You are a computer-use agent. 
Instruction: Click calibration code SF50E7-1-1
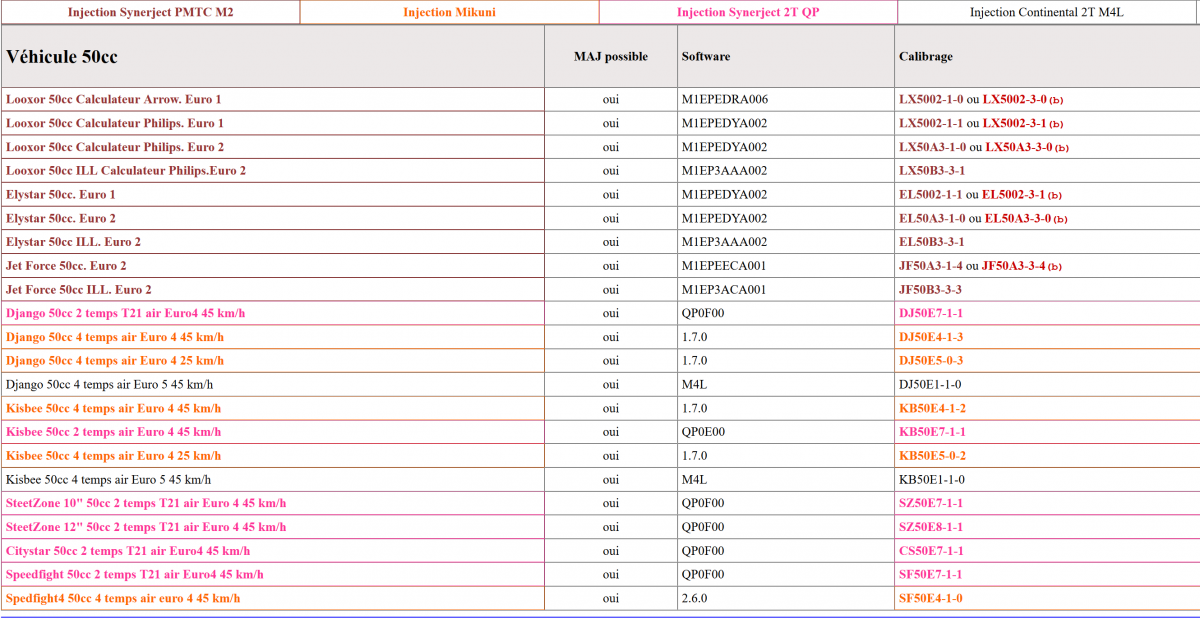coord(931,574)
